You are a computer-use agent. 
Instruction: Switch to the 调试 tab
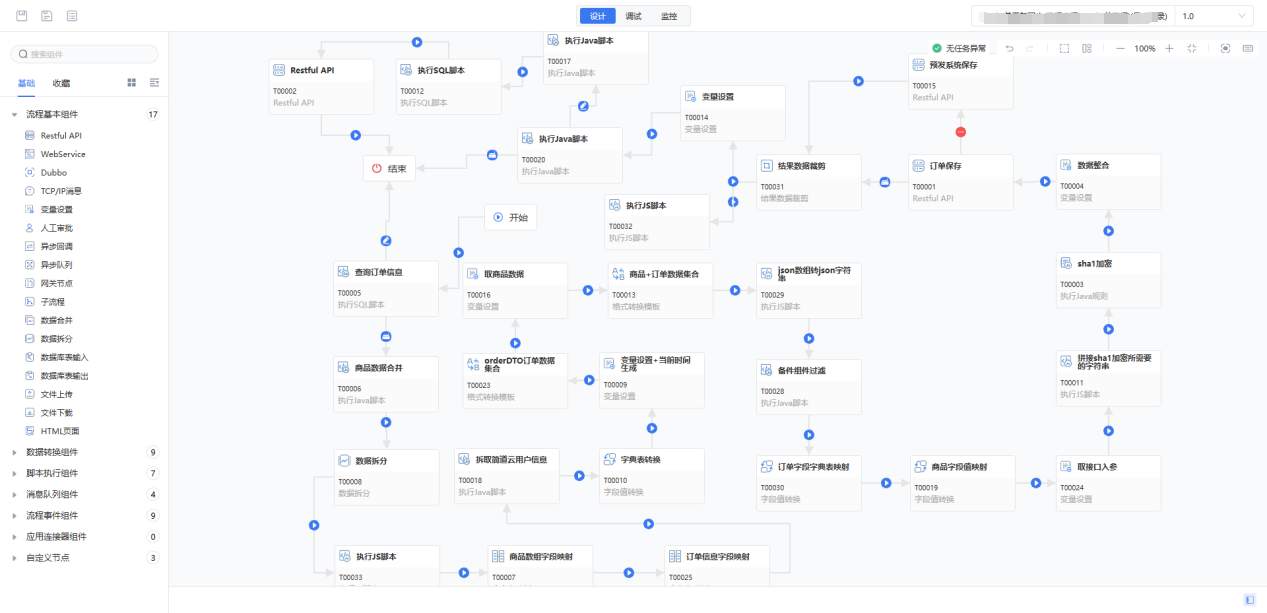coord(633,16)
